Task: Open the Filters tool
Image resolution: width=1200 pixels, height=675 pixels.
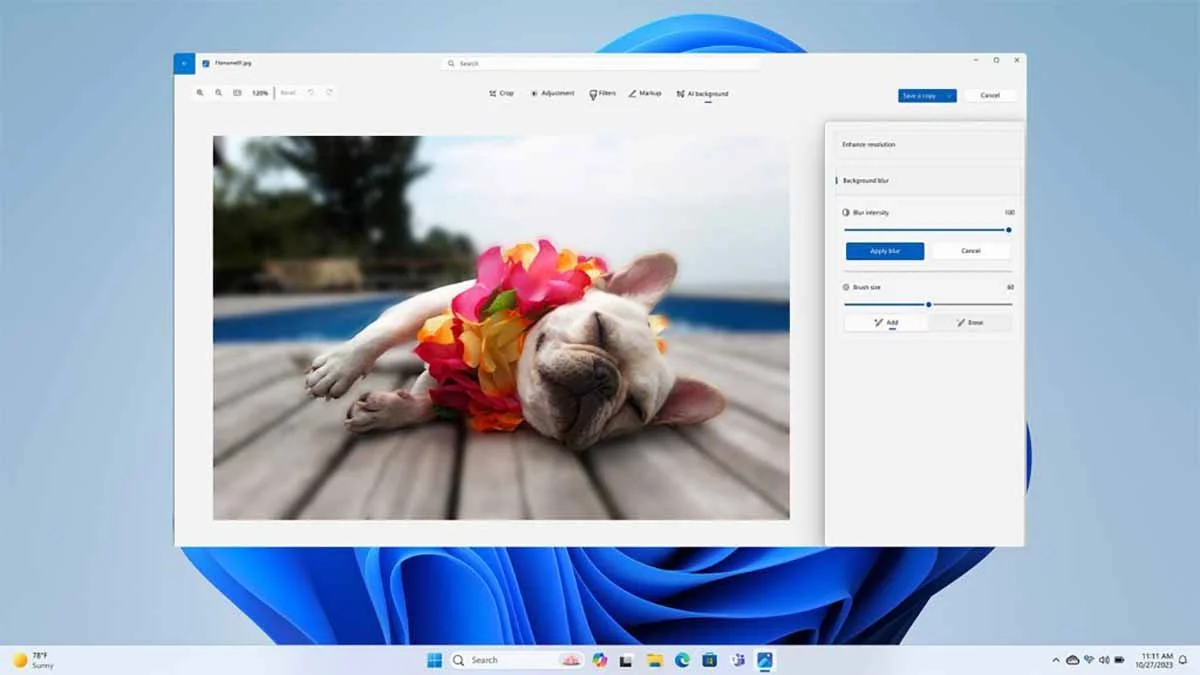Action: (602, 93)
